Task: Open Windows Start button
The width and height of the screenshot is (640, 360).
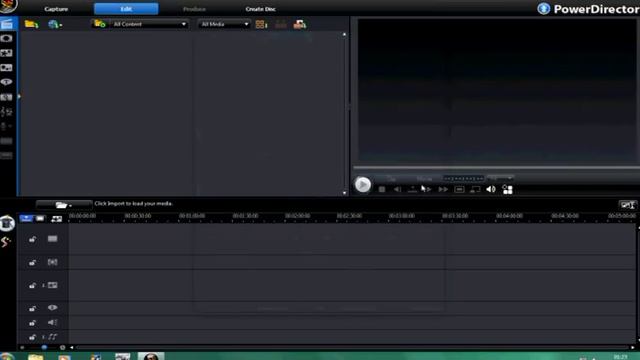Action: (7, 356)
